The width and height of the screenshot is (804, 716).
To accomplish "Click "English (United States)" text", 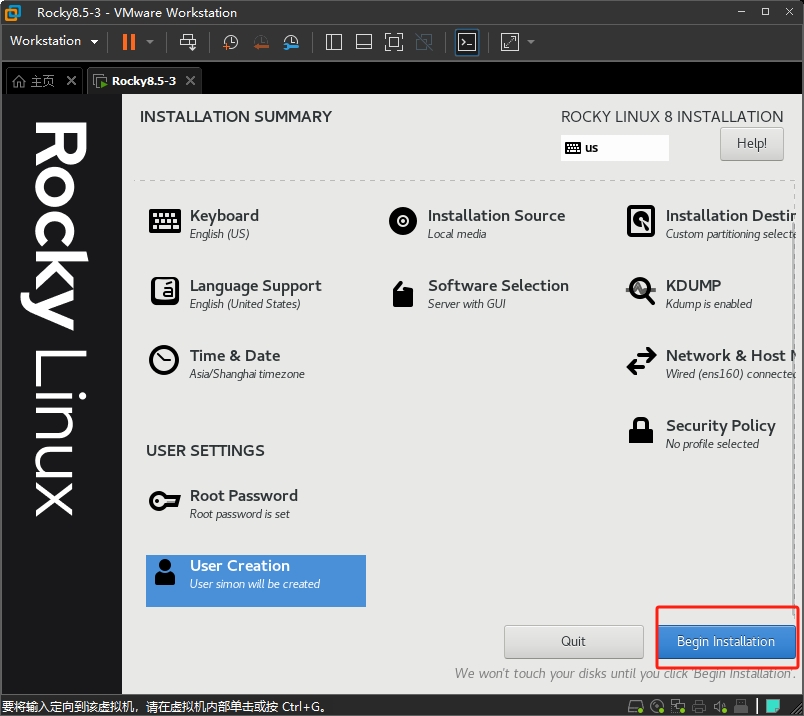I will click(245, 304).
